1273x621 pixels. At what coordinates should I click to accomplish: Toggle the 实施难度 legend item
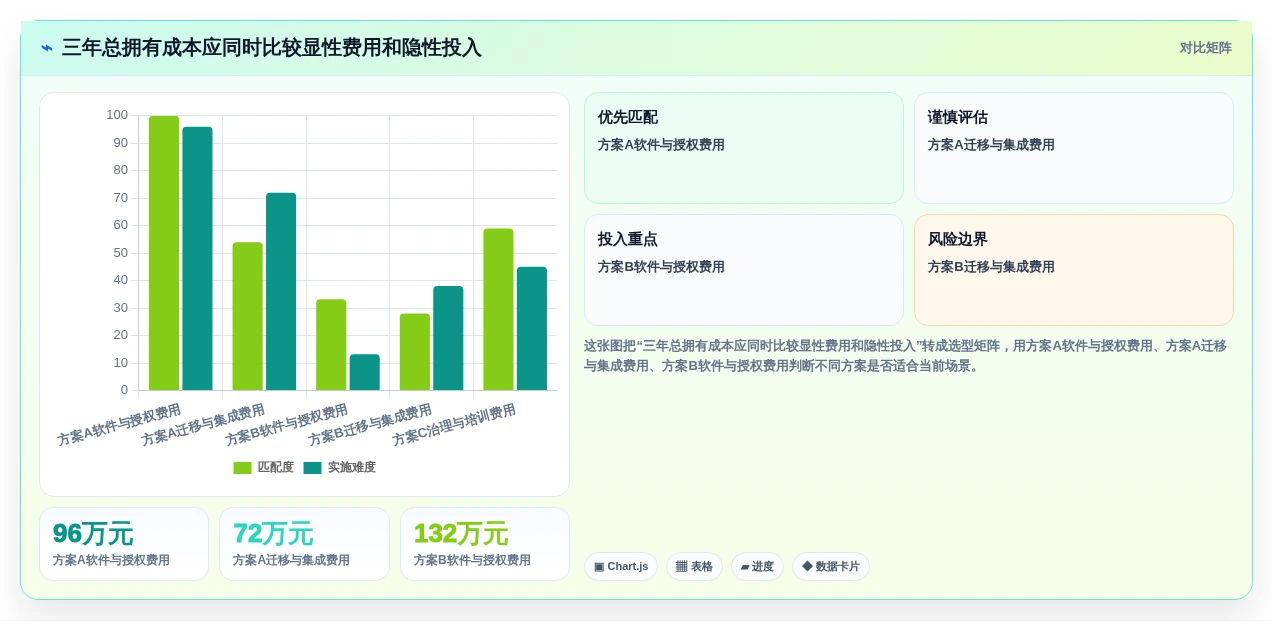coord(340,467)
